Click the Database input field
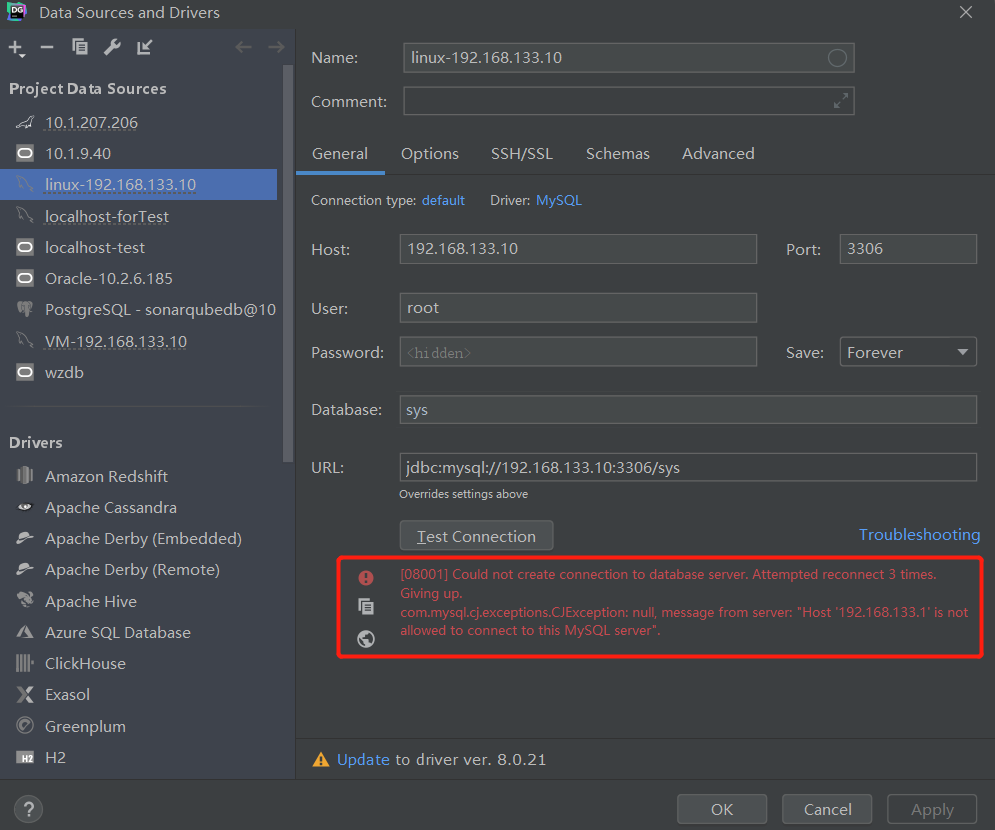 click(688, 409)
